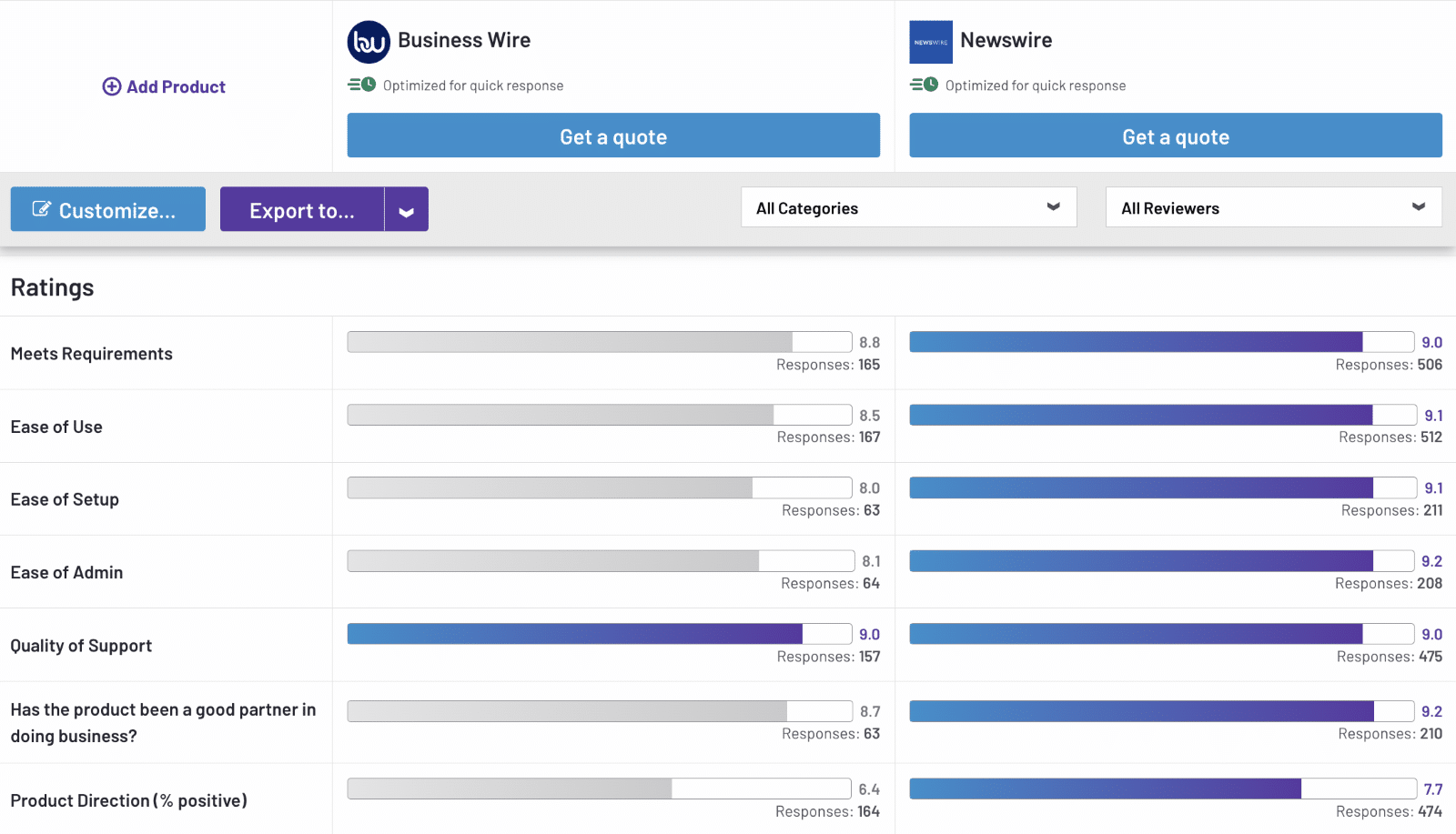
Task: Click quick response clock icon under Business Wire
Action: (x=362, y=85)
